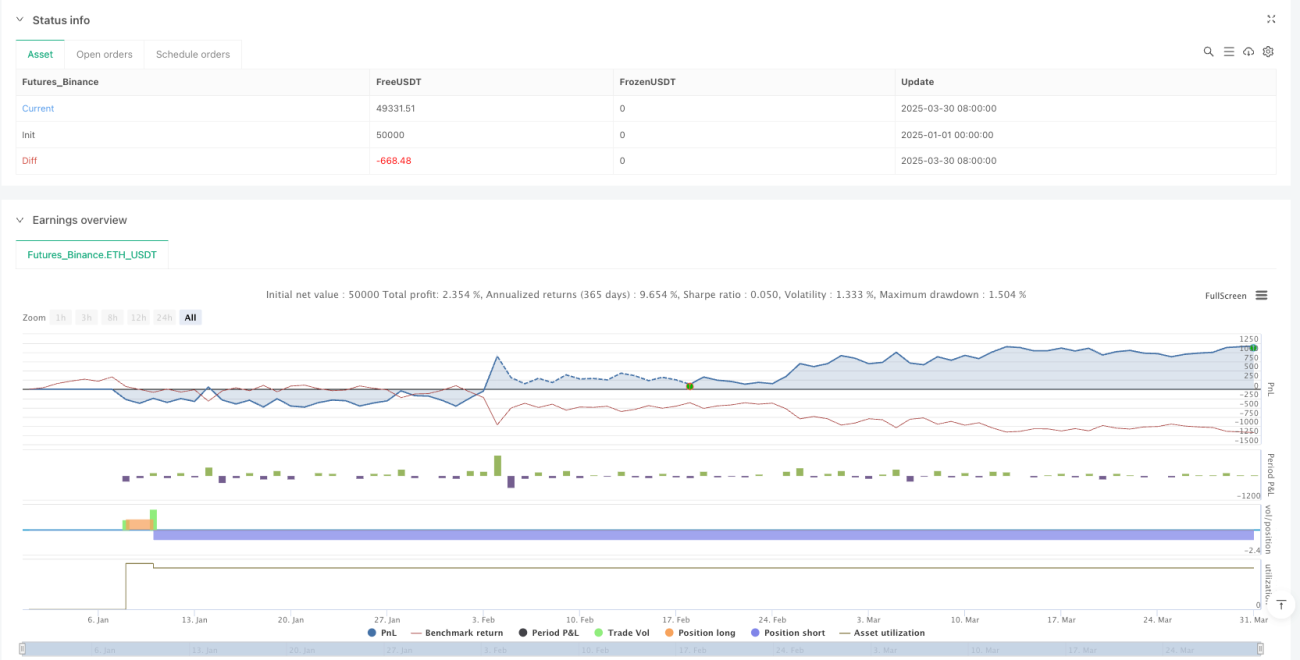
Task: Open the settings gear icon
Action: [x=1268, y=52]
